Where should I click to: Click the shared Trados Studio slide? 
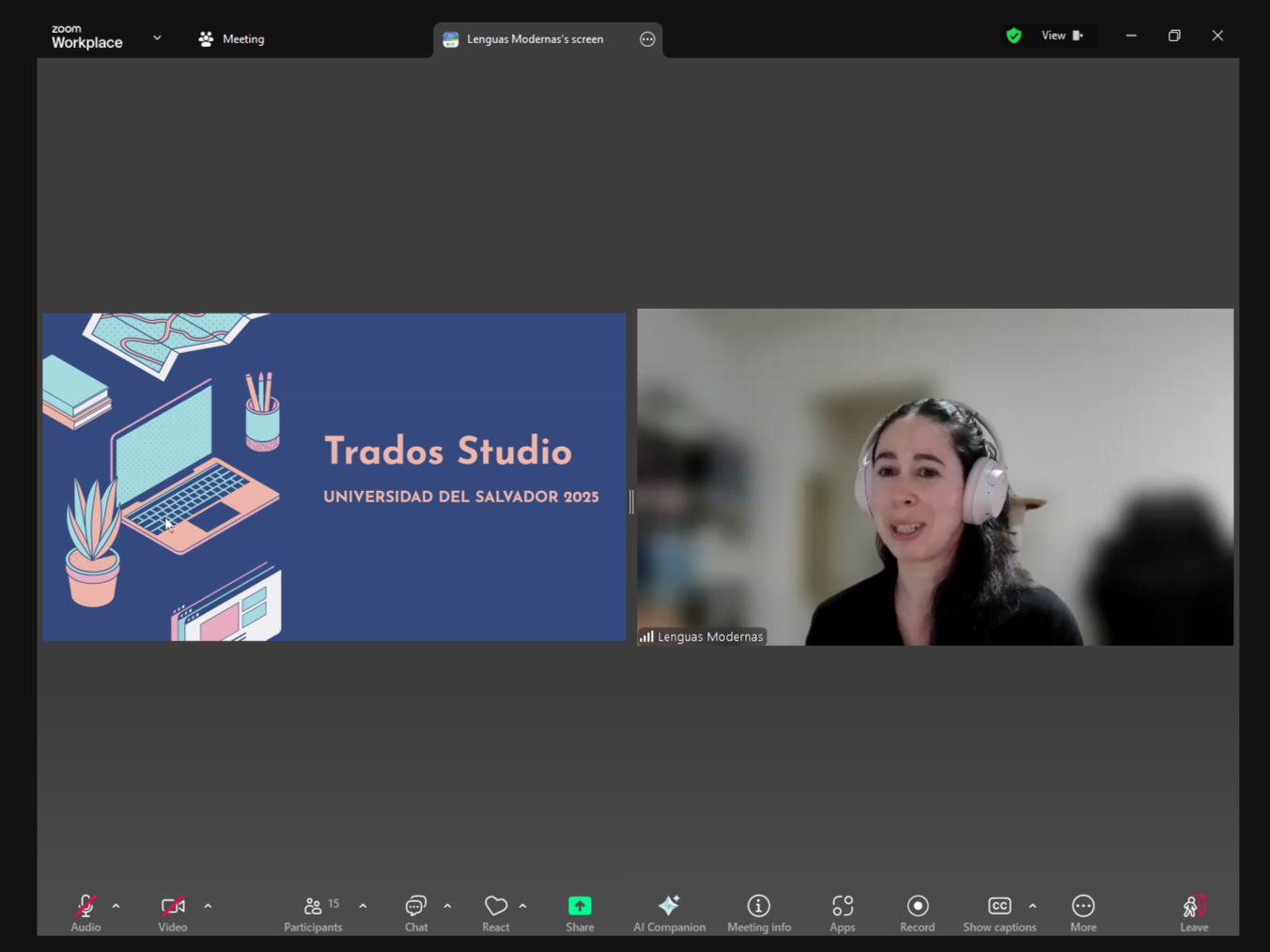tap(334, 477)
